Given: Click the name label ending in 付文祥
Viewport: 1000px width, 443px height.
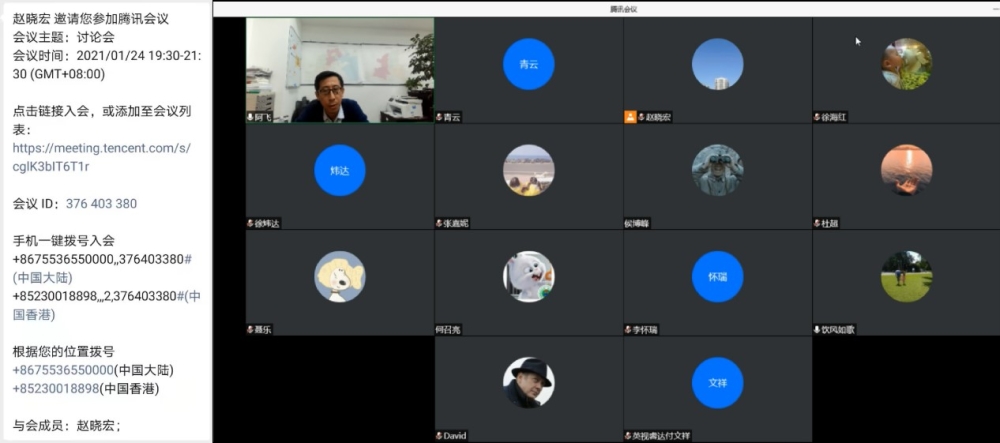Looking at the screenshot, I should coord(661,436).
